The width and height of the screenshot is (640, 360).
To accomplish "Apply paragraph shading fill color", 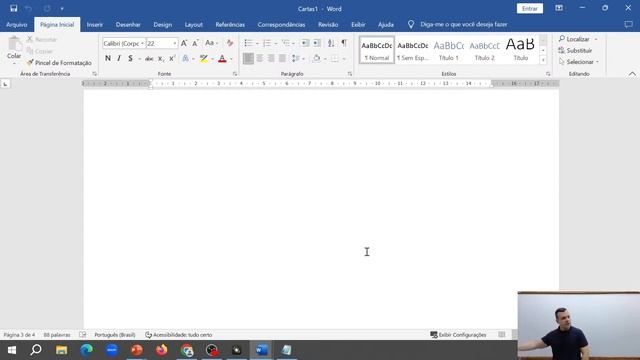I will point(316,58).
